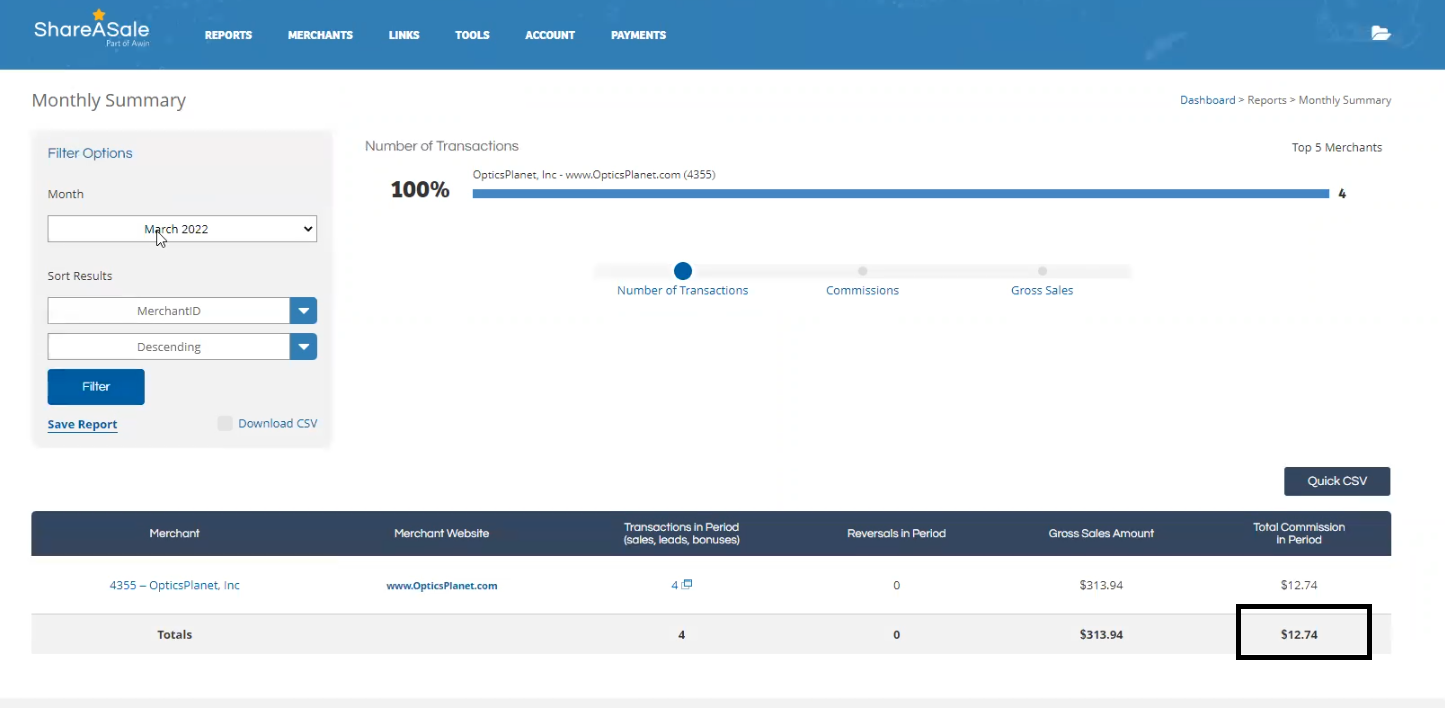Click the Reversals in Period column header
The height and width of the screenshot is (708, 1445).
tap(896, 533)
